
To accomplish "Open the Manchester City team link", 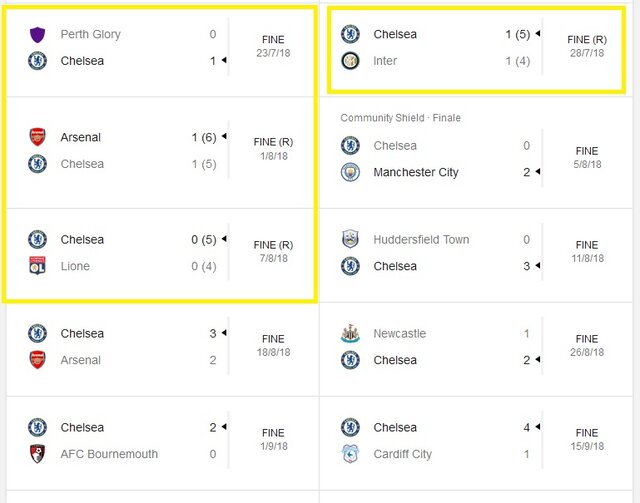I will [x=416, y=172].
